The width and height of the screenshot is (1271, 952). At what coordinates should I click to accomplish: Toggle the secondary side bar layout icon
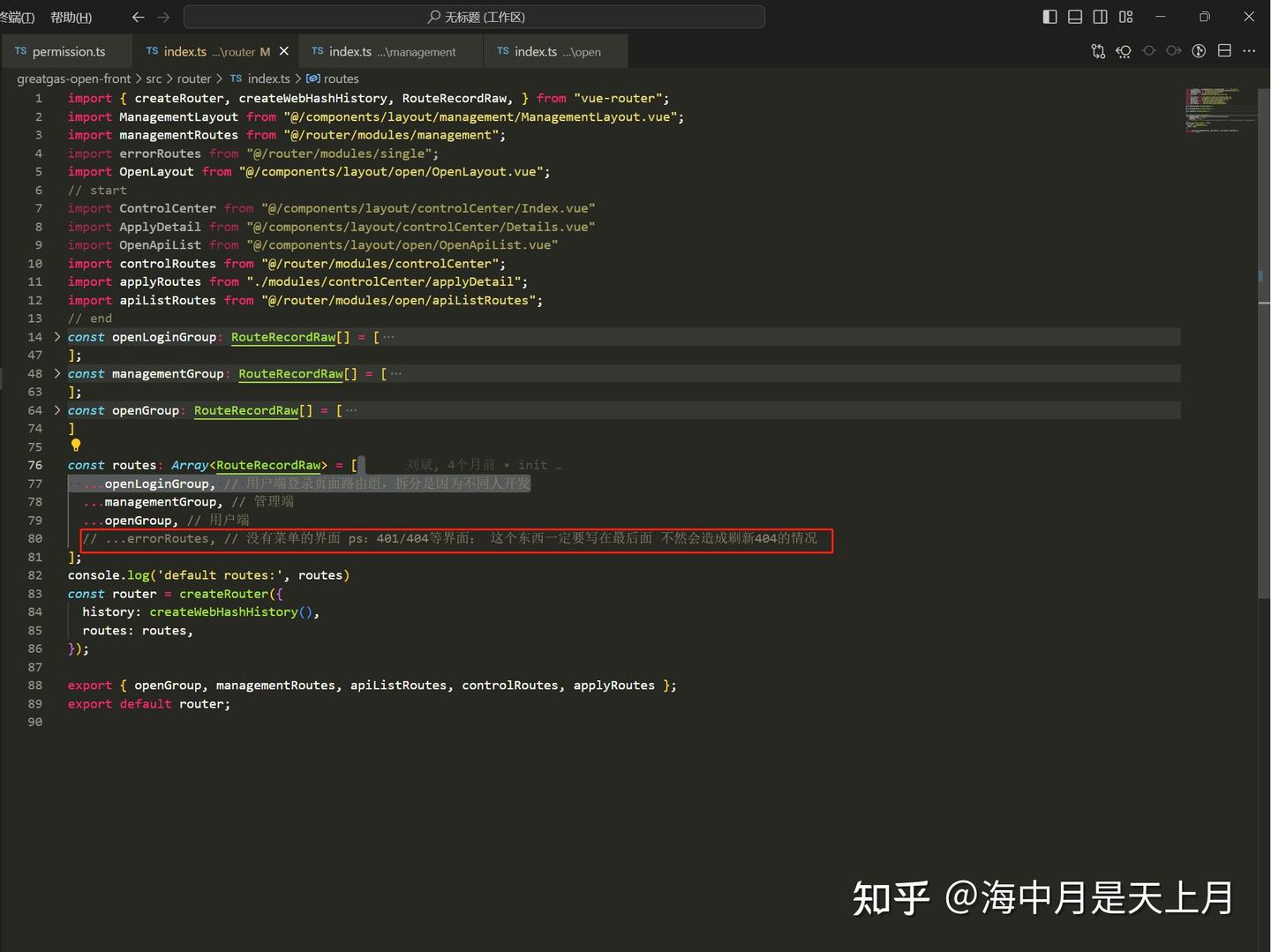[1101, 17]
